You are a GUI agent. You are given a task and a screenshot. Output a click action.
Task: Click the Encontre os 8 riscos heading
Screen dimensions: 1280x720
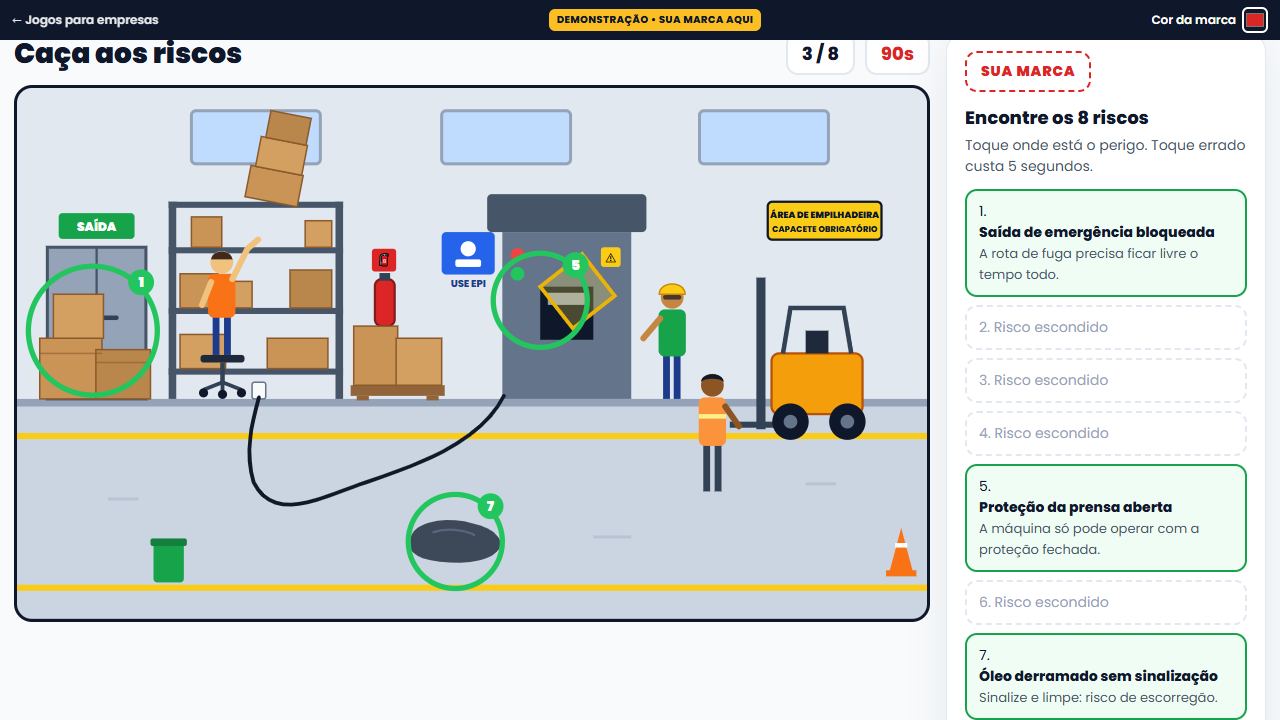pyautogui.click(x=1057, y=117)
